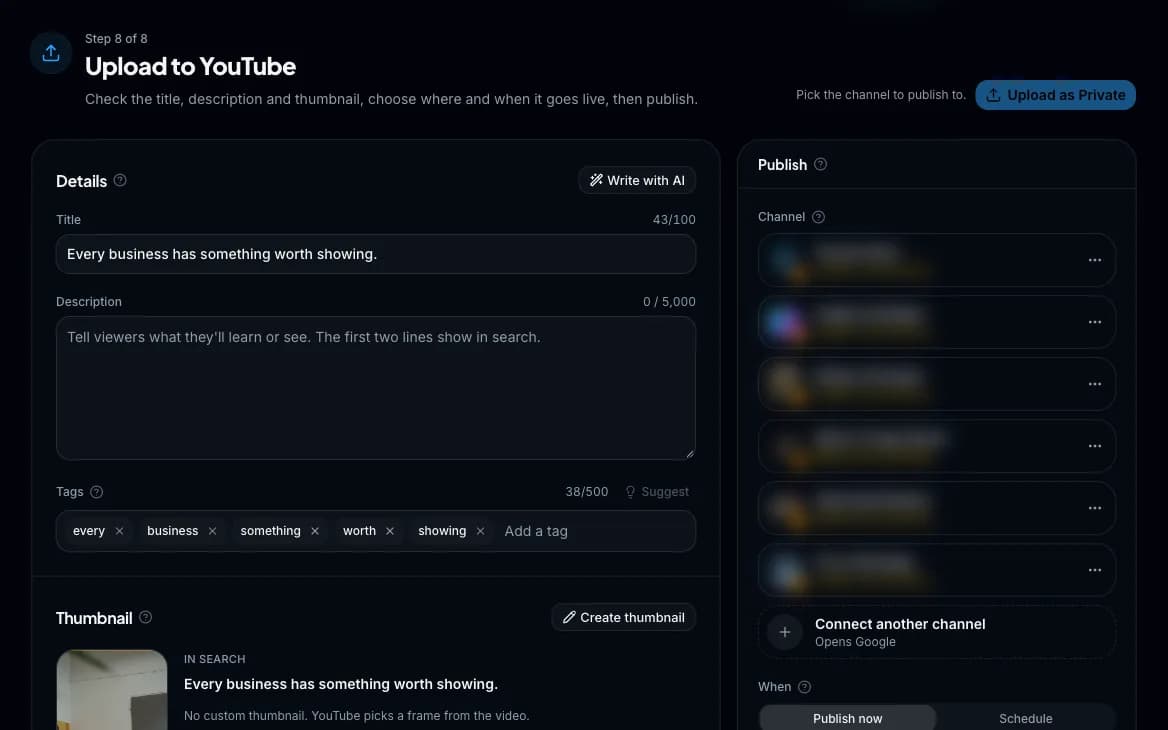The image size is (1168, 730).
Task: Click IN SEARCH preview title text
Action: coord(340,684)
